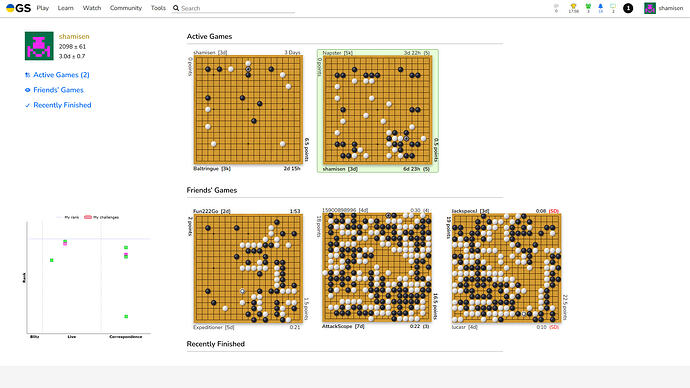
Task: Click the OGS logo in the navbar
Action: coord(18,8)
